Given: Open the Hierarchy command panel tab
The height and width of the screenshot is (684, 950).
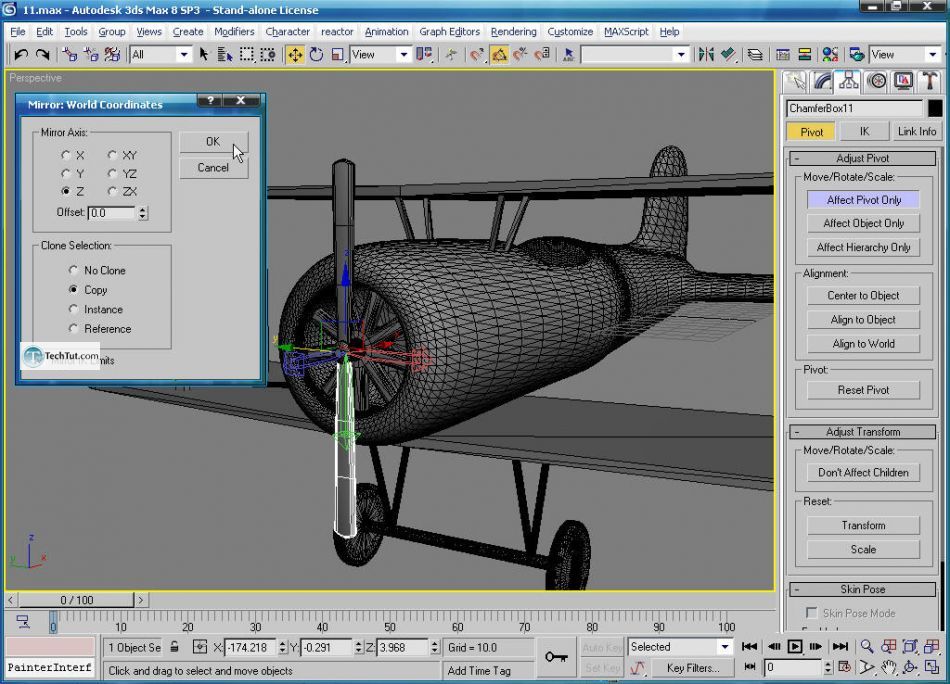Looking at the screenshot, I should (848, 81).
